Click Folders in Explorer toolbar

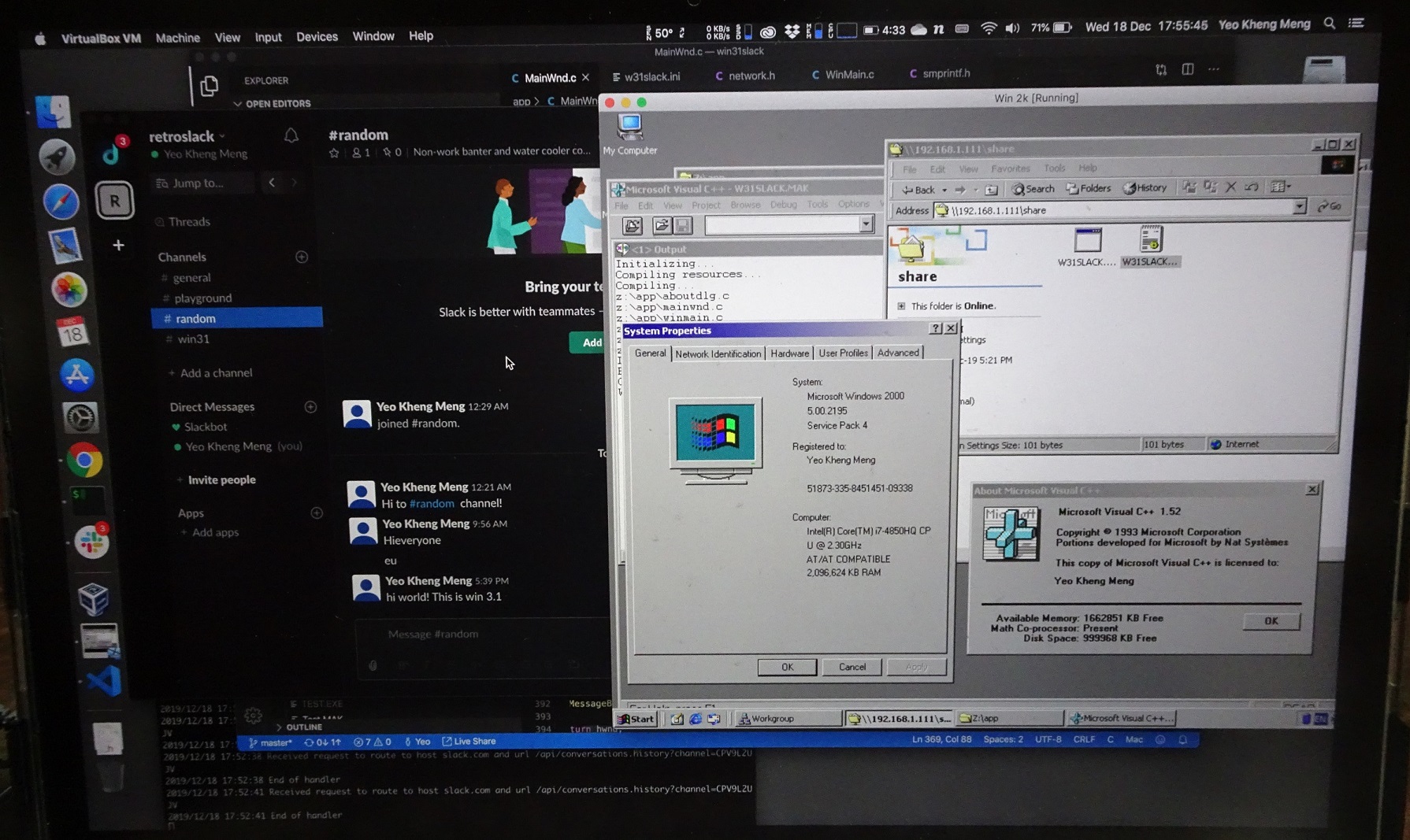(x=1089, y=188)
